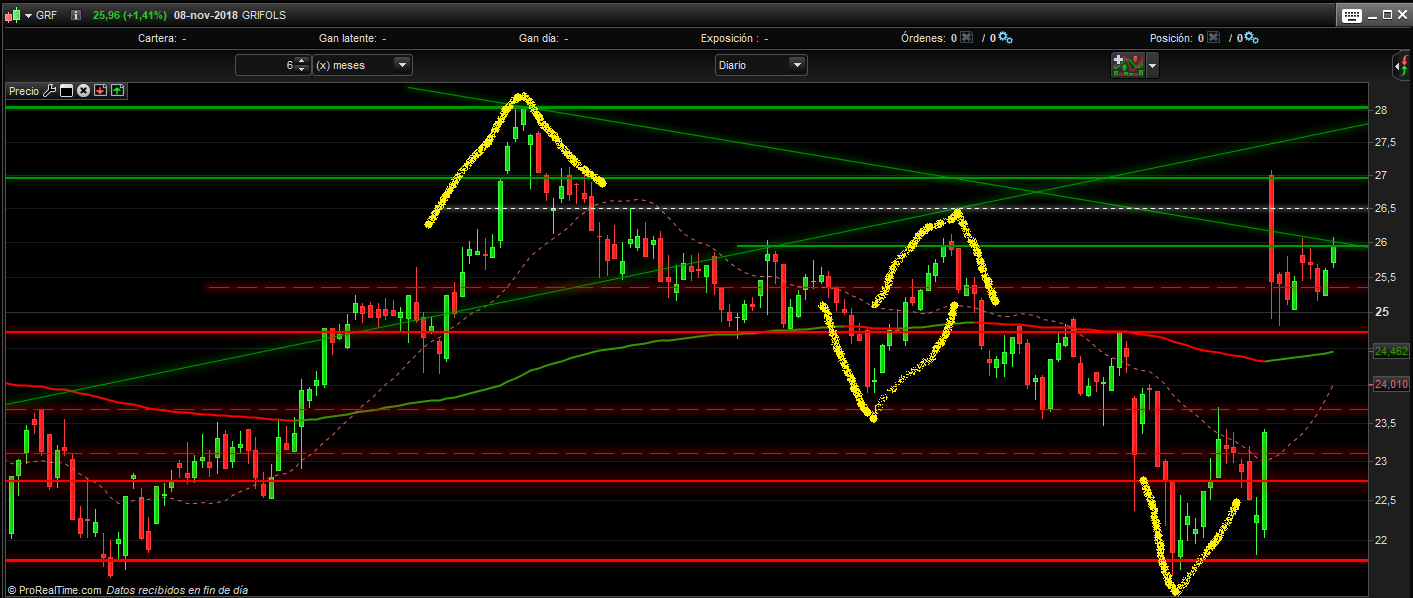Image resolution: width=1413 pixels, height=598 pixels.
Task: Open the (x) meses period dropdown
Action: [x=362, y=65]
